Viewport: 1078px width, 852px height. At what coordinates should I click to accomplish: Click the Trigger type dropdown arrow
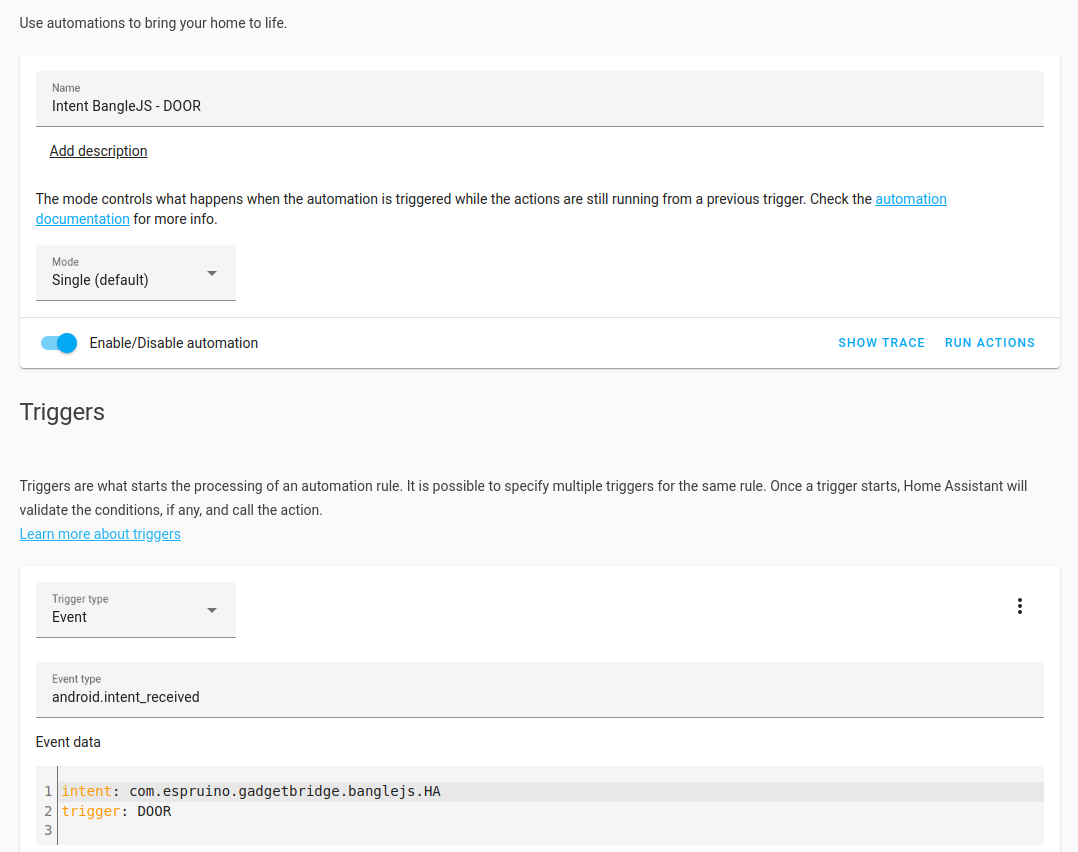click(x=211, y=611)
